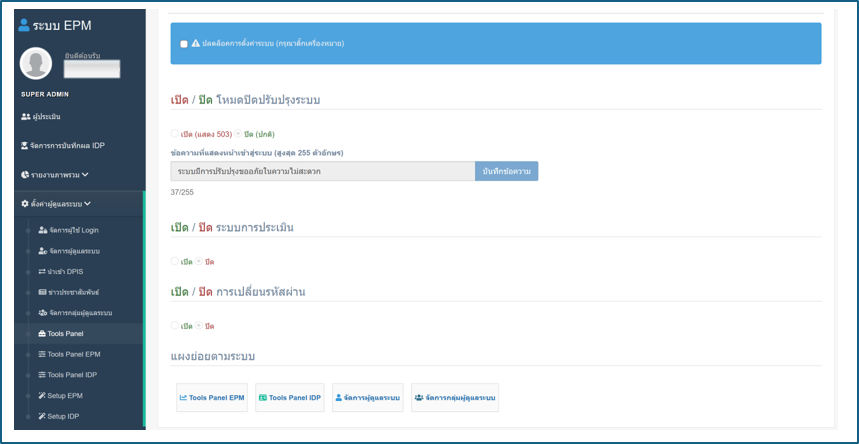Click the login page message input field
The image size is (859, 444).
point(323,171)
